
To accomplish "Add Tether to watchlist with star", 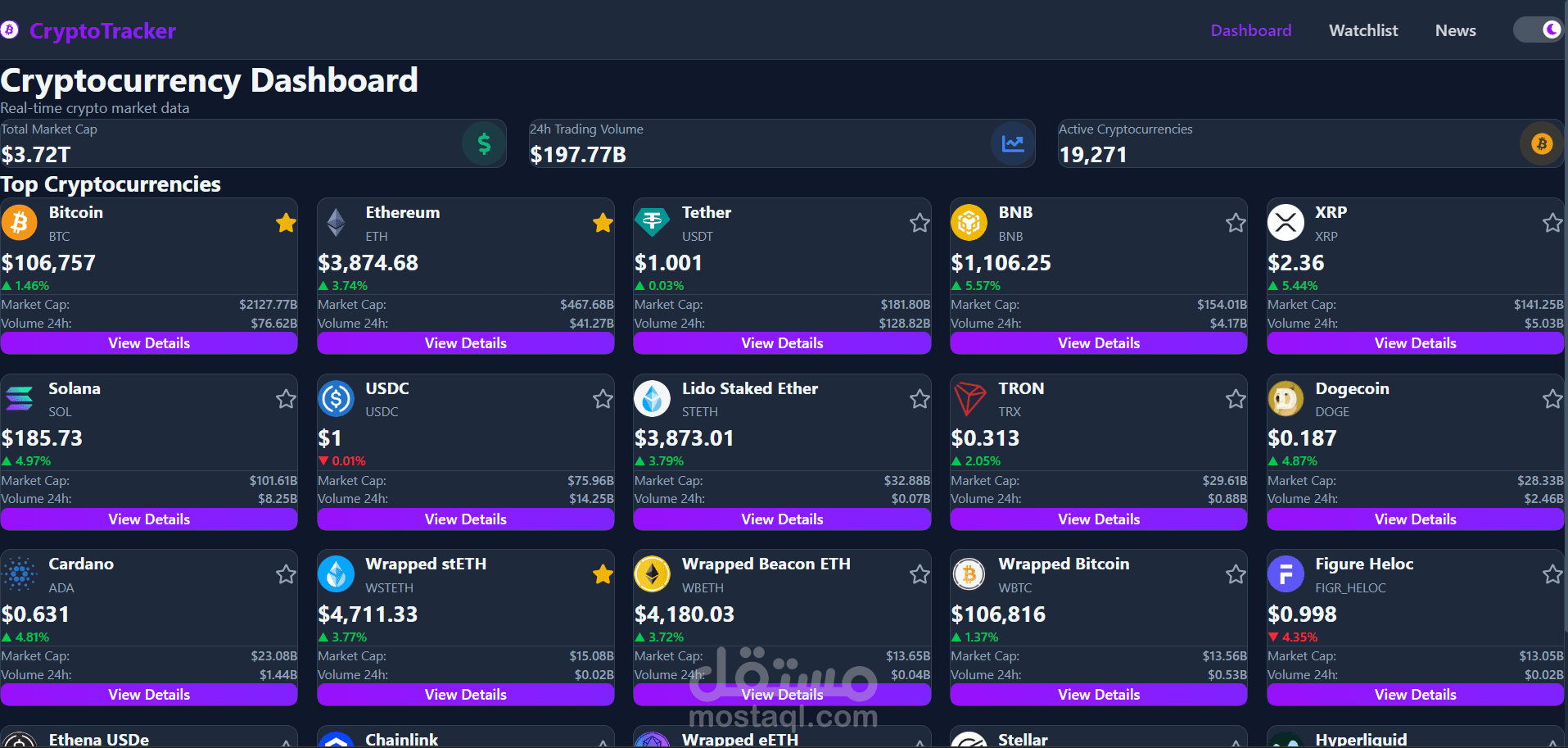I will 920,223.
